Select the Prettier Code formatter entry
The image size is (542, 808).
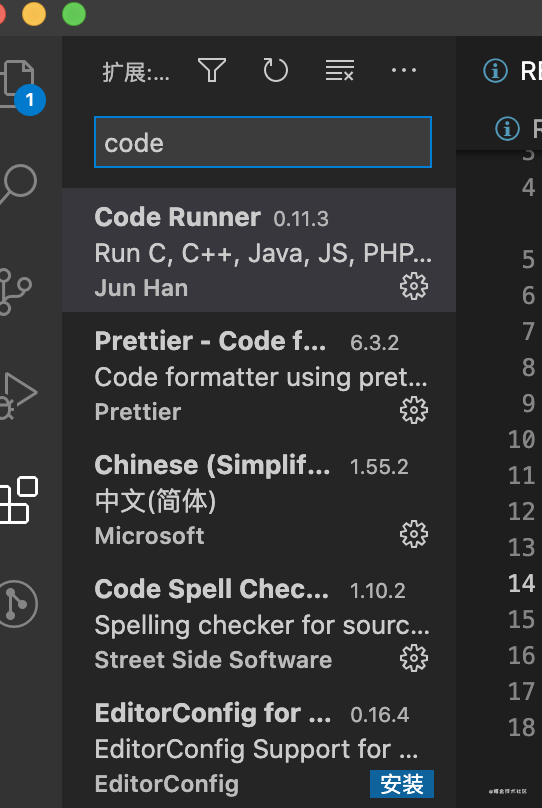[259, 374]
